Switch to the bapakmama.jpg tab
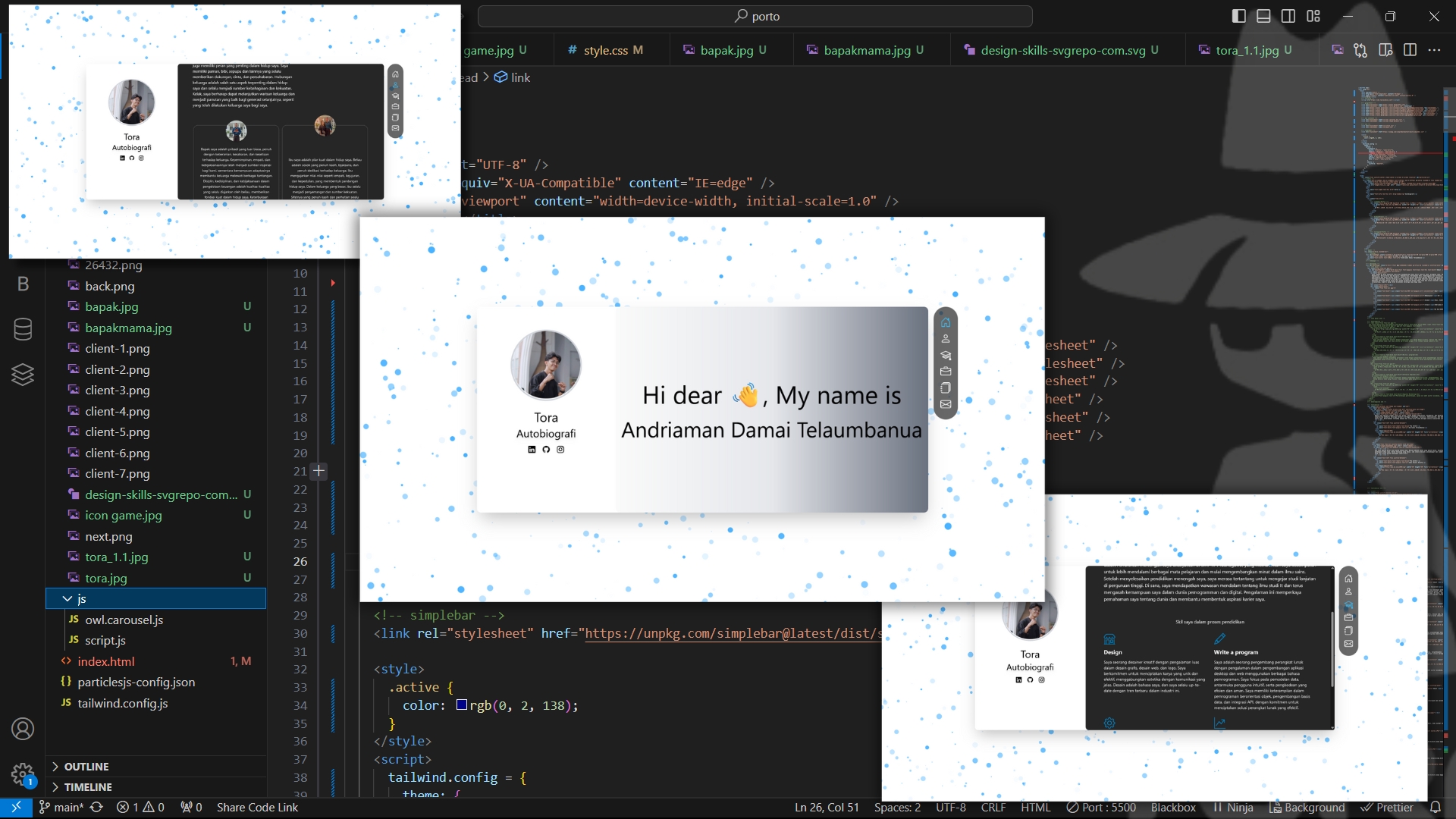This screenshot has height=819, width=1456. click(x=867, y=50)
